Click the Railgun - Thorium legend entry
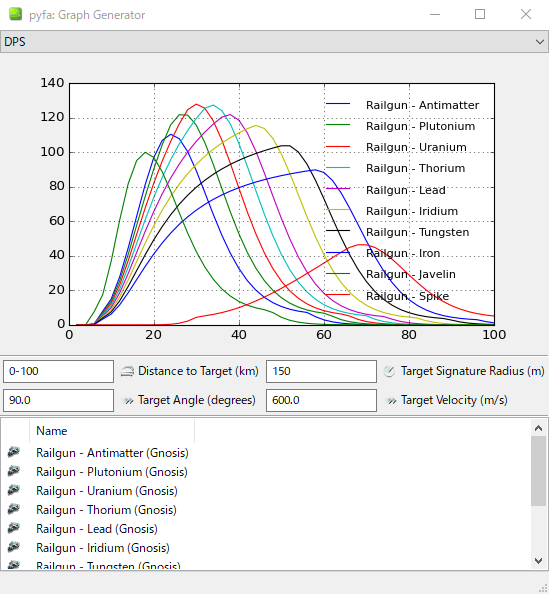The height and width of the screenshot is (594, 549). tap(396, 168)
